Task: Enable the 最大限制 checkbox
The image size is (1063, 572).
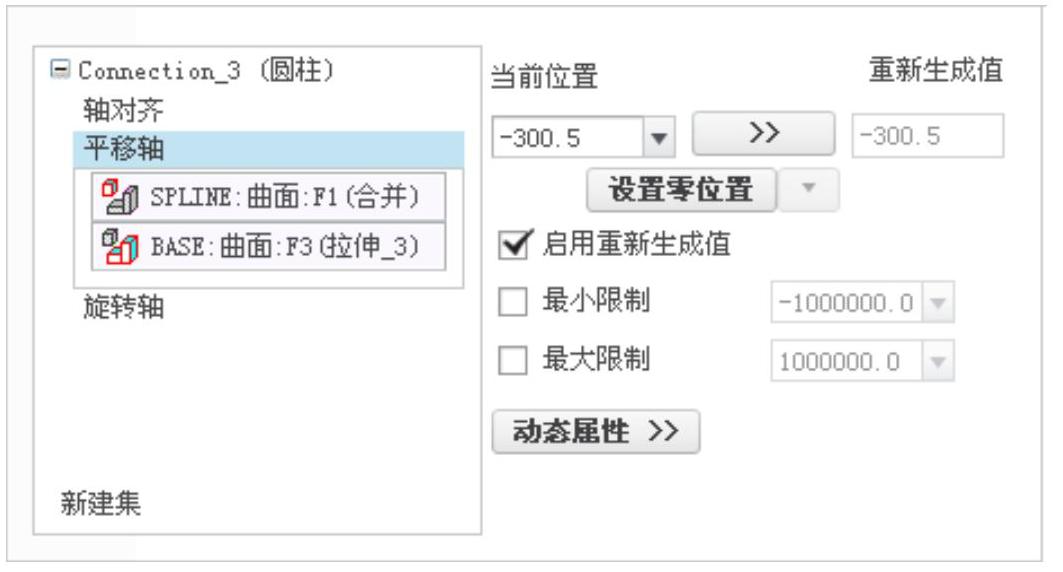Action: 513,361
